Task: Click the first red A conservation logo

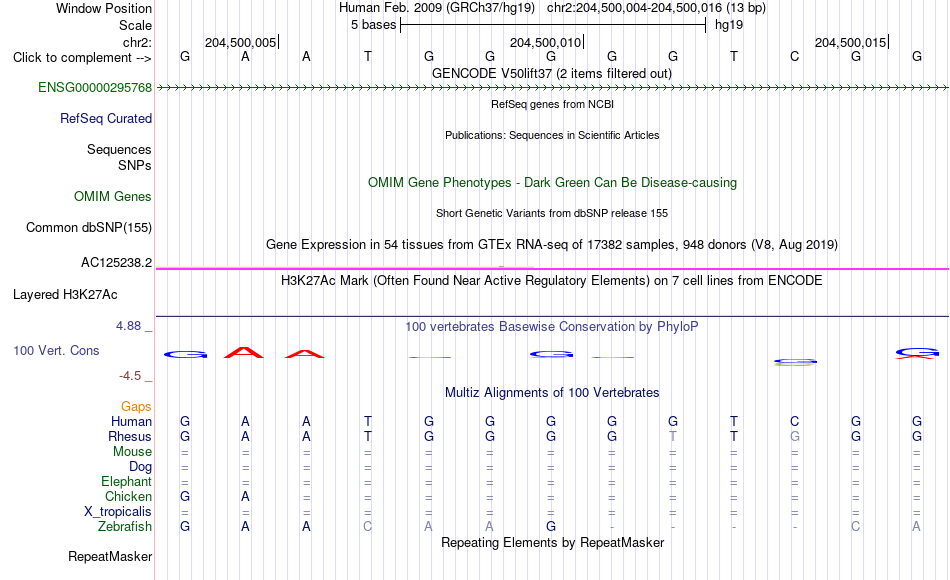Action: click(x=244, y=352)
